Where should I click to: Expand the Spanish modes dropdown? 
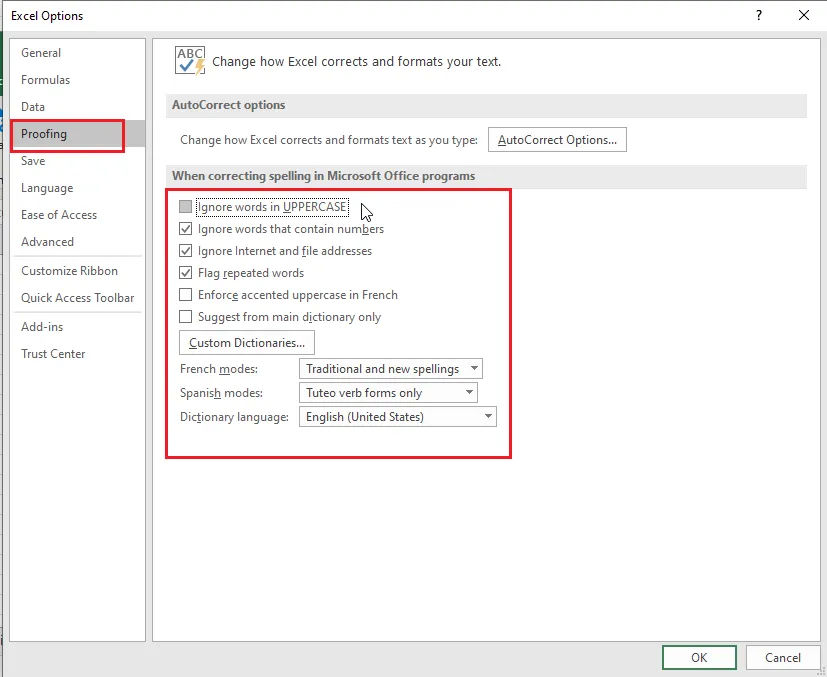pos(388,393)
